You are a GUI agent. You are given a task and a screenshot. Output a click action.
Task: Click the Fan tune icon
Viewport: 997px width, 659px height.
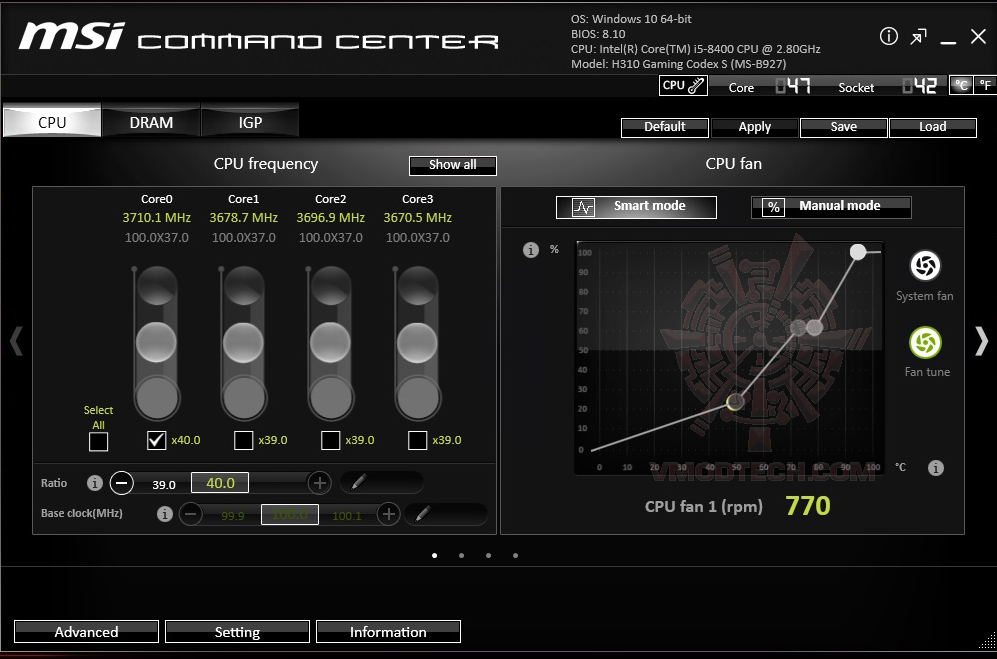pyautogui.click(x=925, y=342)
